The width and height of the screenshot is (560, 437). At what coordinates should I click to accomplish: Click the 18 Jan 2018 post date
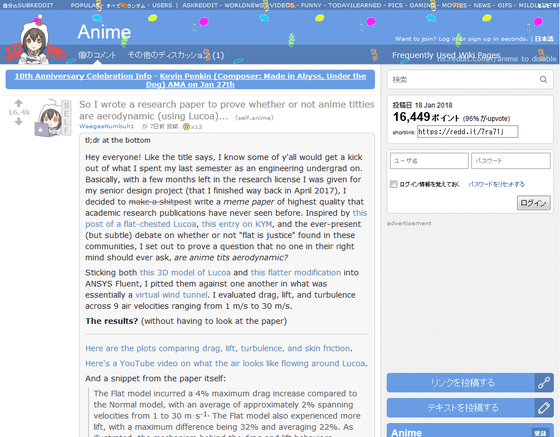(x=434, y=105)
